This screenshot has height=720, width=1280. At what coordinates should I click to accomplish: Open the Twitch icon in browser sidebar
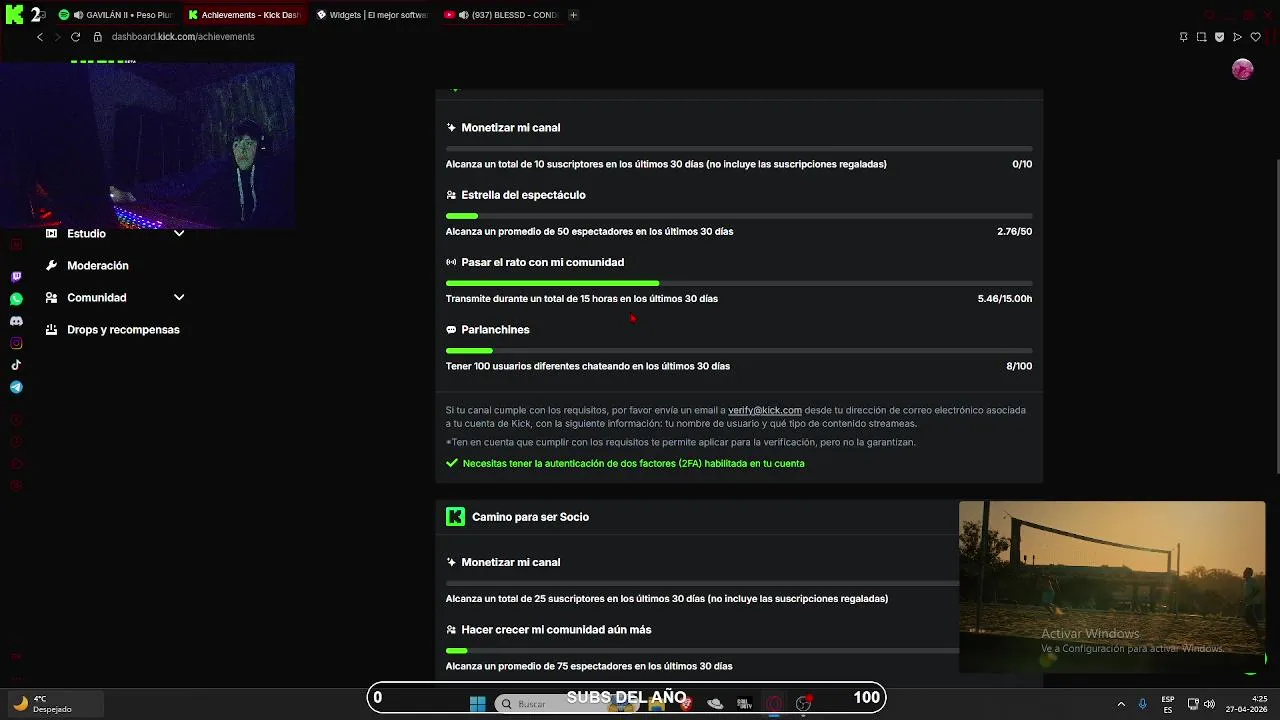[x=16, y=277]
